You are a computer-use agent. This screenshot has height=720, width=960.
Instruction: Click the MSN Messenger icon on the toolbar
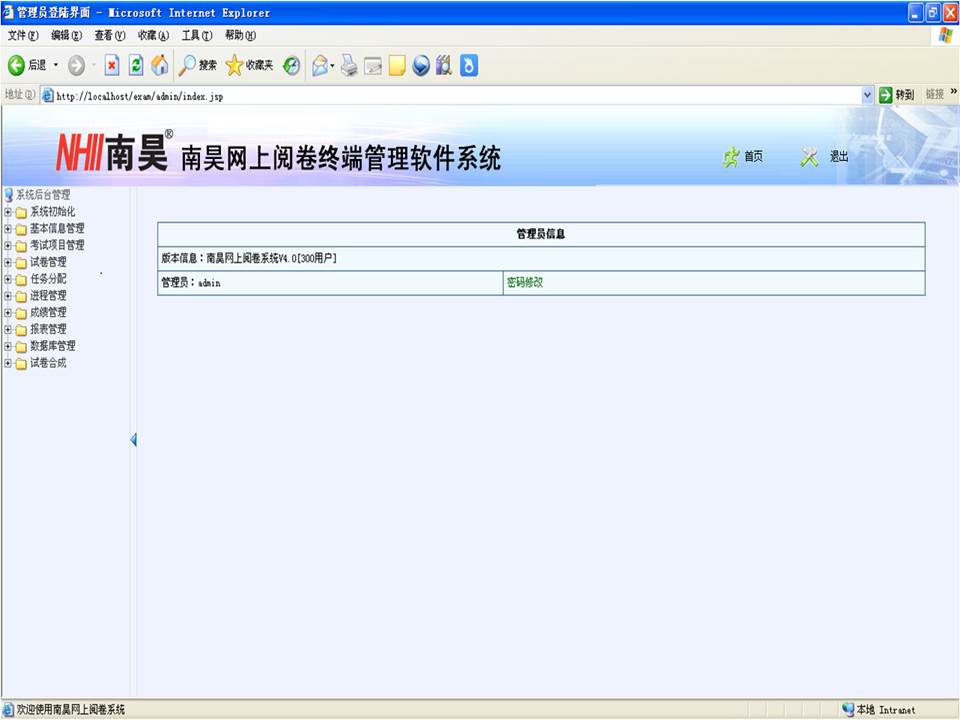(x=468, y=65)
